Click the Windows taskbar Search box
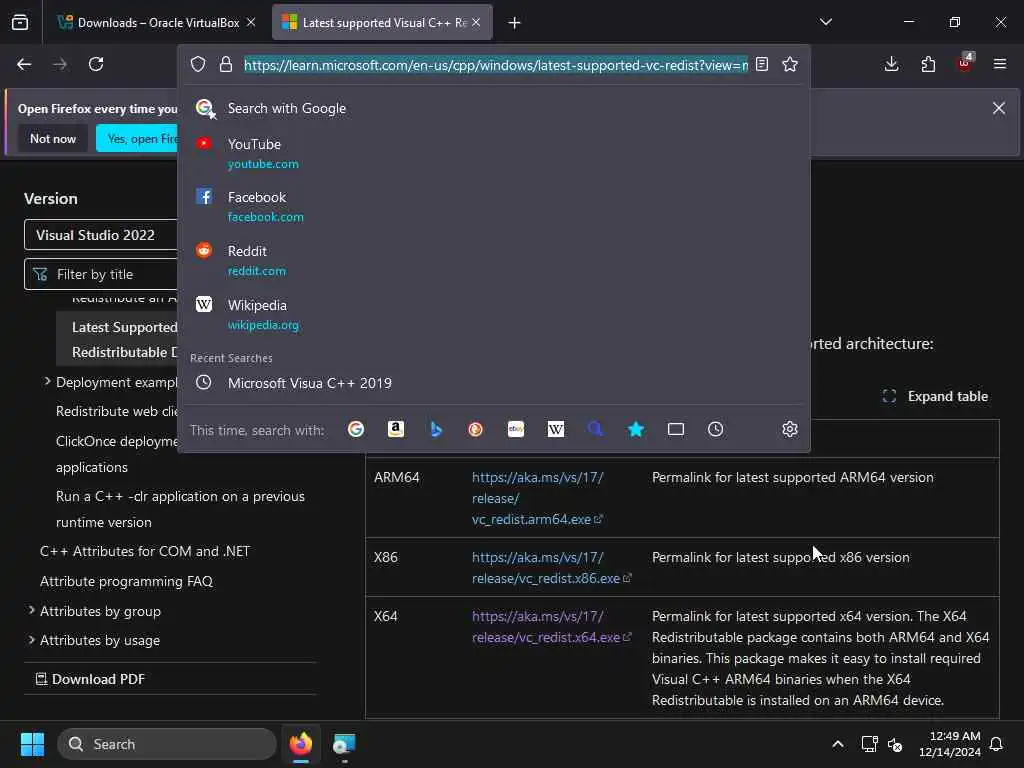 coord(167,744)
